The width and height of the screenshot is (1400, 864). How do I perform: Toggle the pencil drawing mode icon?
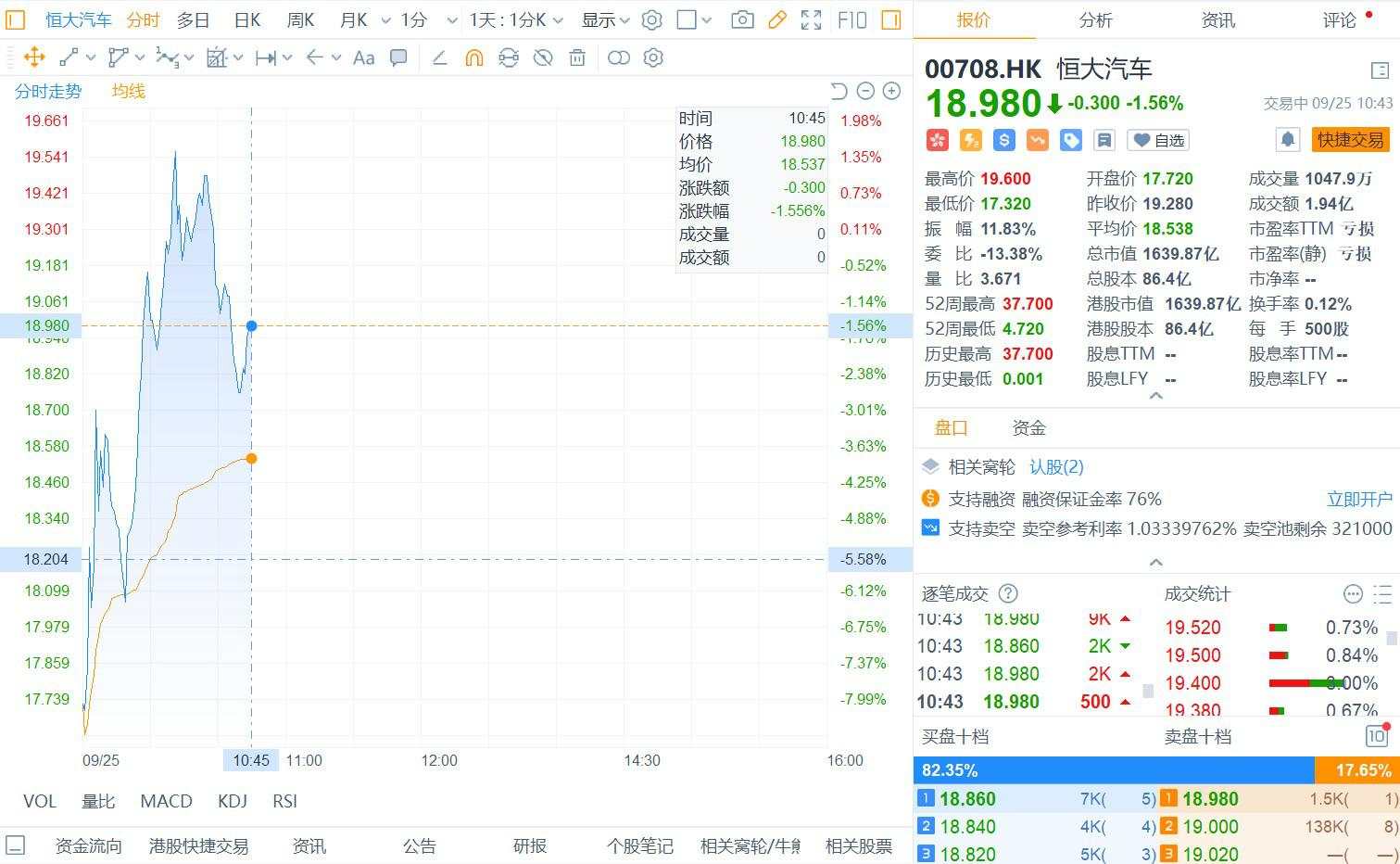pyautogui.click(x=777, y=19)
